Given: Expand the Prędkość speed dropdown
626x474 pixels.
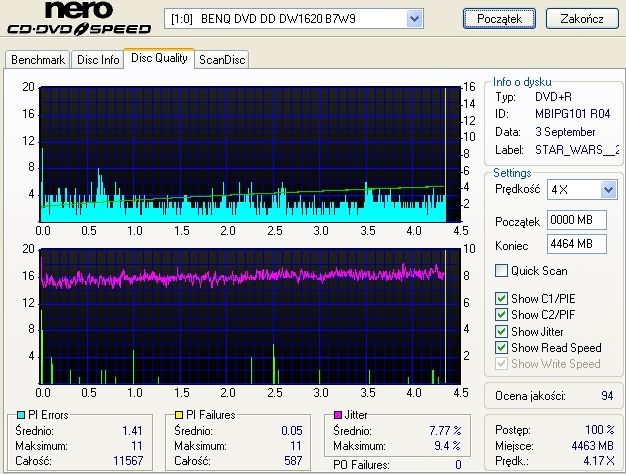Looking at the screenshot, I should pos(608,190).
